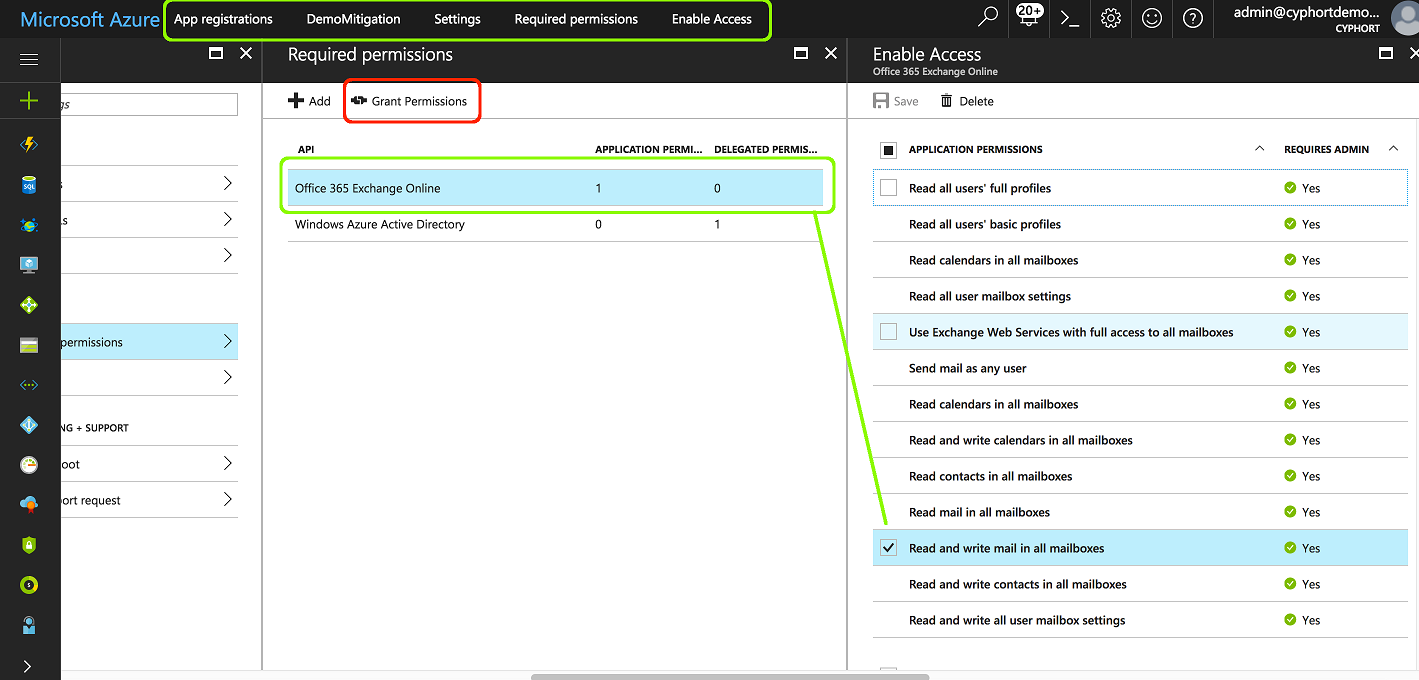Select App registrations breadcrumb
This screenshot has height=680, width=1419.
[x=223, y=19]
